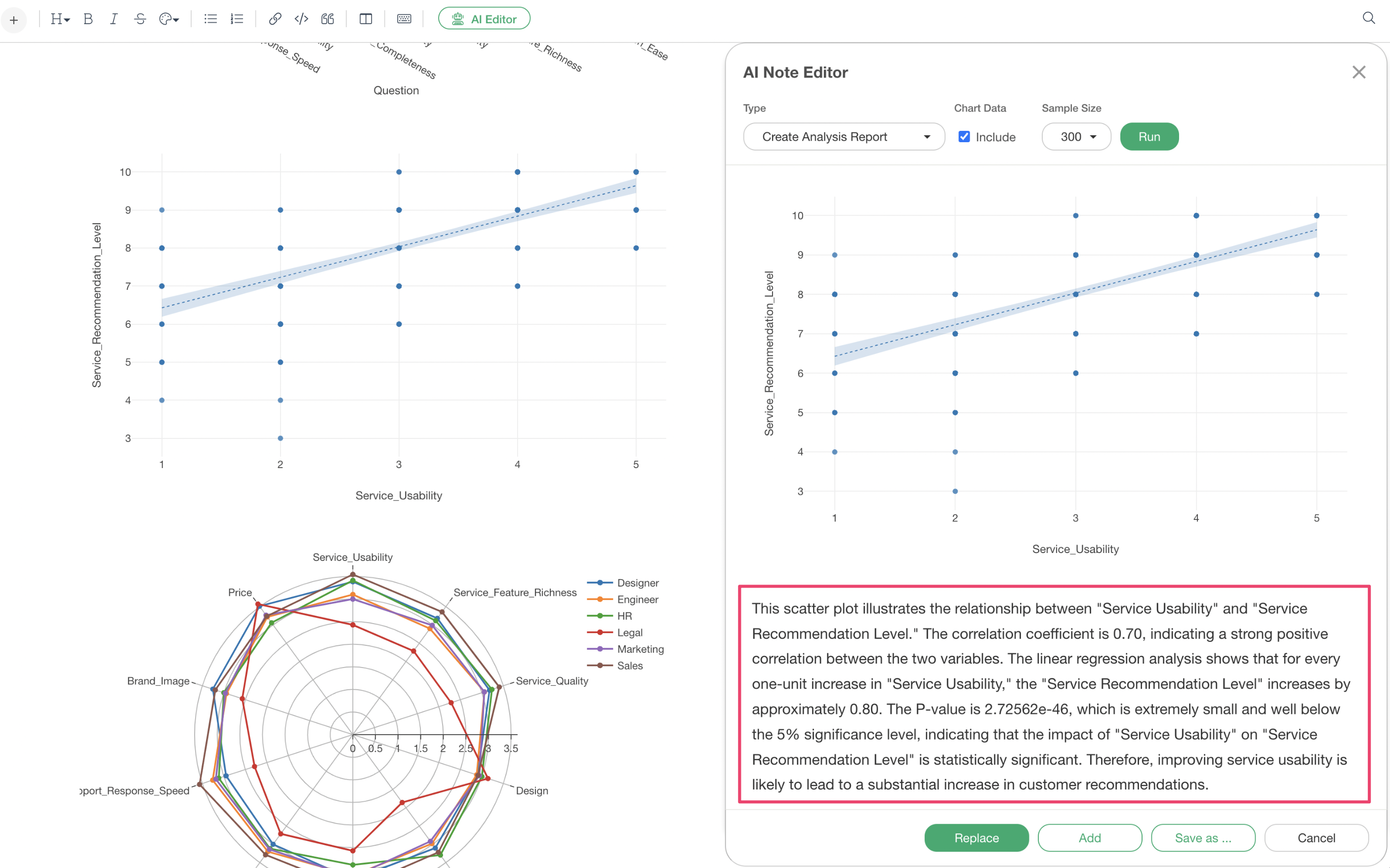Toggle the Legal series in radar legend

click(629, 632)
